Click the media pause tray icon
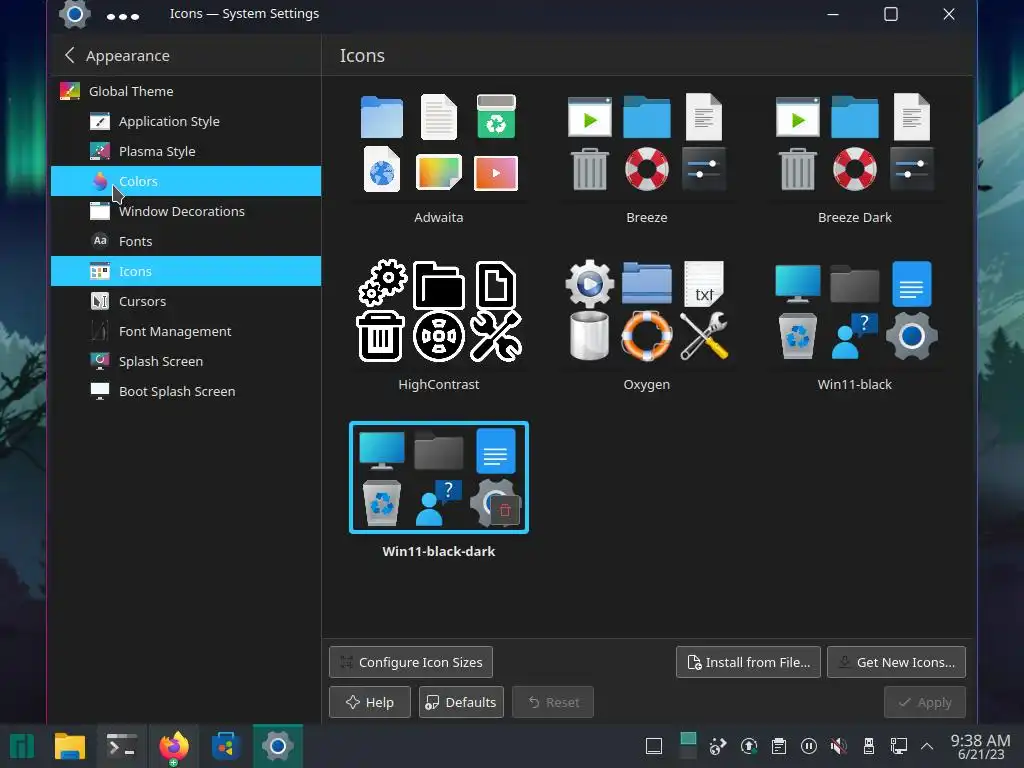Screen dimensions: 1024x768 tap(808, 746)
